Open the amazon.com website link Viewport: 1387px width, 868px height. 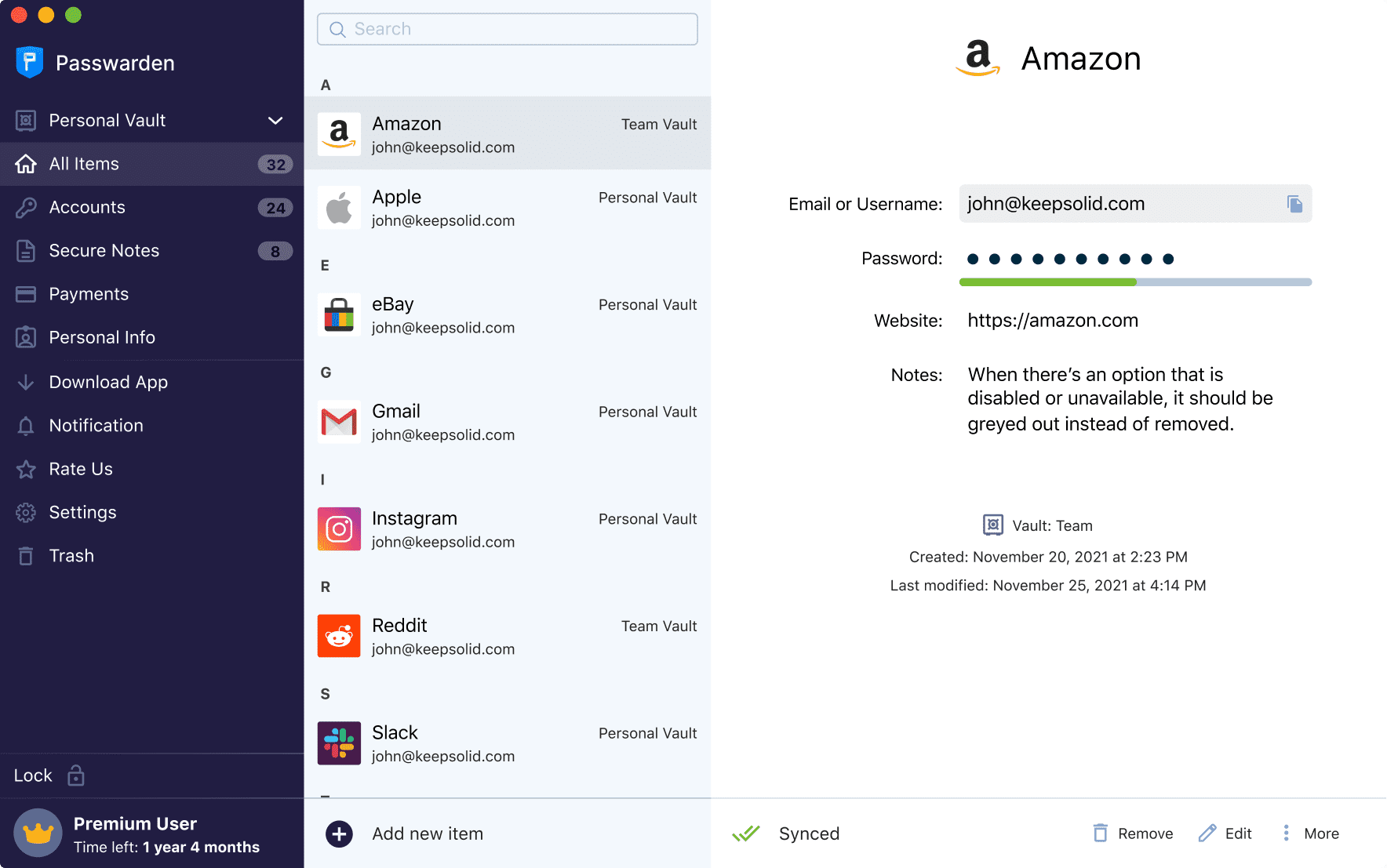coord(1052,321)
